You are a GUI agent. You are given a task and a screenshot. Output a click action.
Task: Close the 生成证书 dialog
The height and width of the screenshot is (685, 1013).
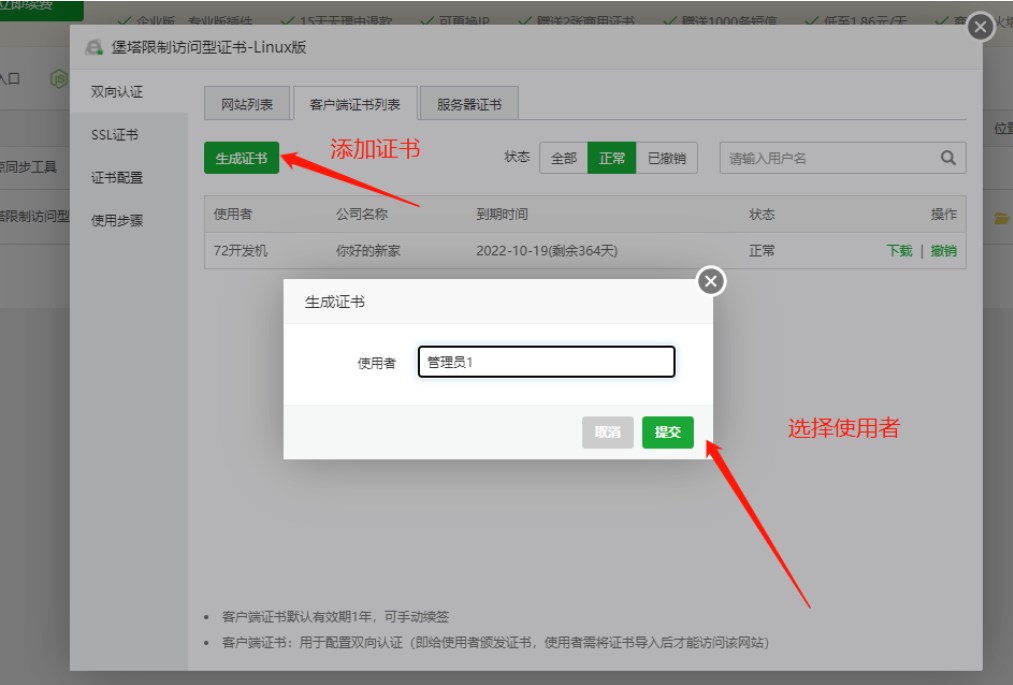click(710, 282)
